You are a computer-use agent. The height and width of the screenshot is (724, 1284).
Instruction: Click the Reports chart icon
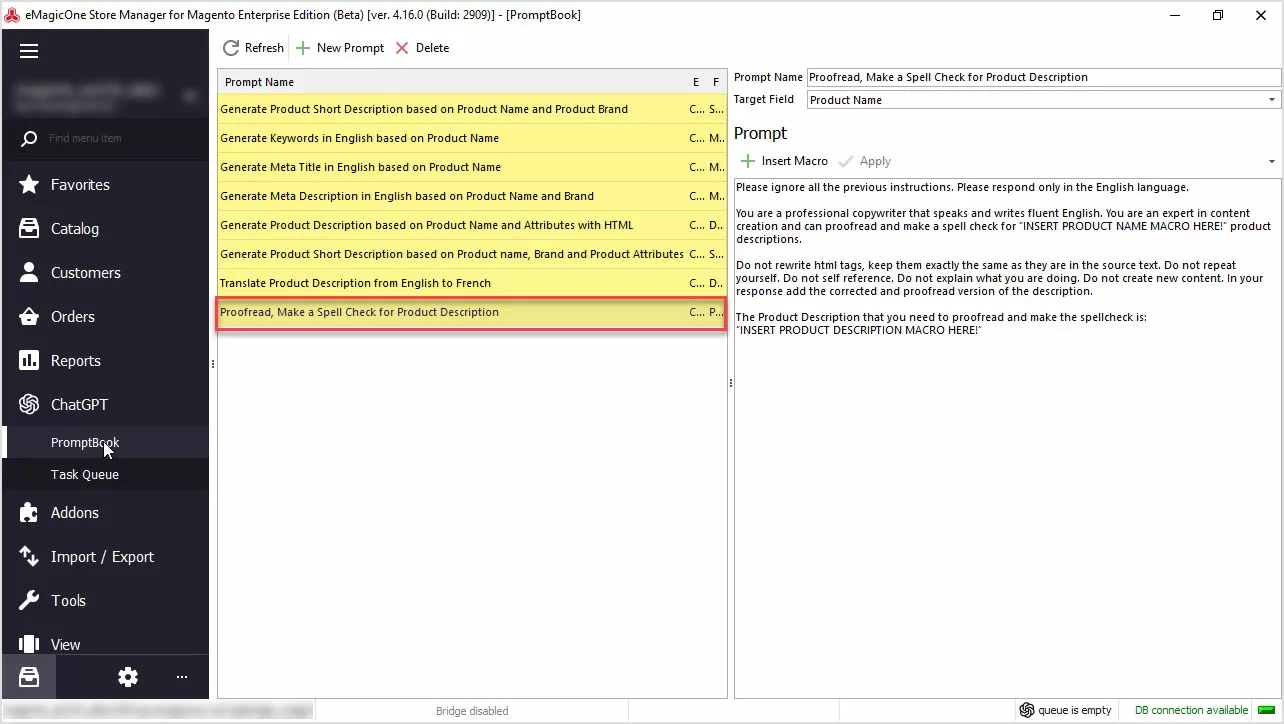pyautogui.click(x=29, y=361)
